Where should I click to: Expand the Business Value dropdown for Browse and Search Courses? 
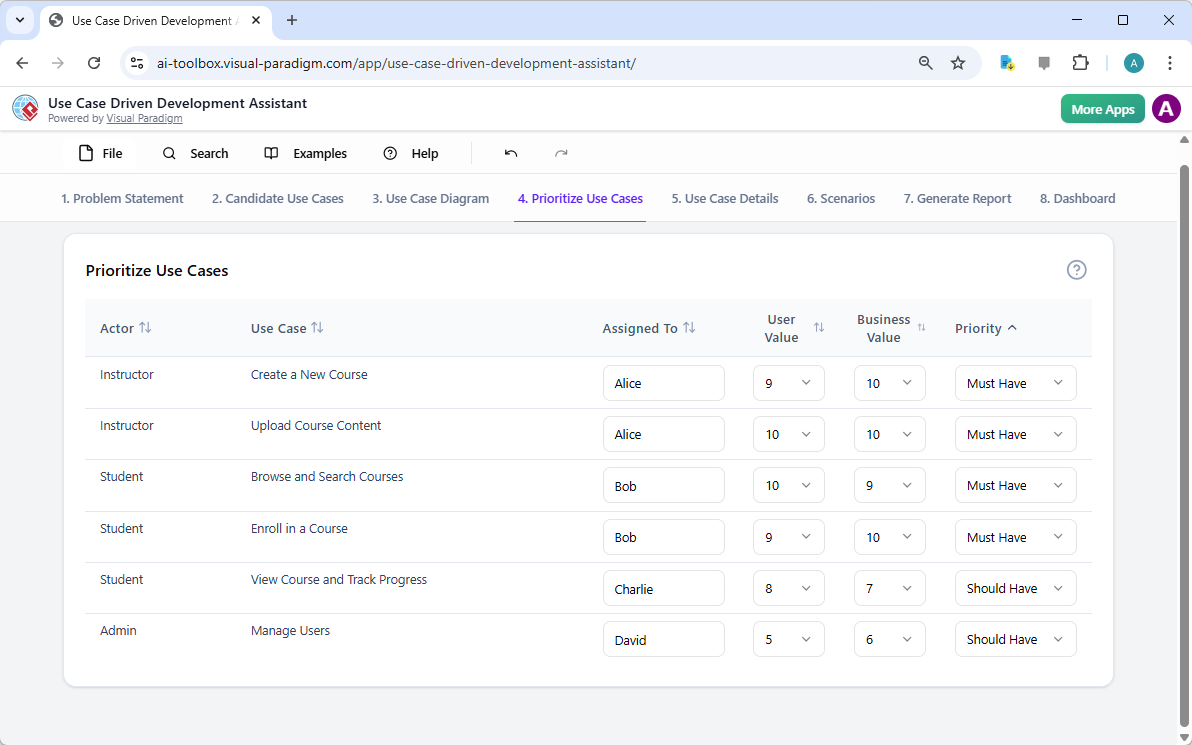[x=889, y=485]
